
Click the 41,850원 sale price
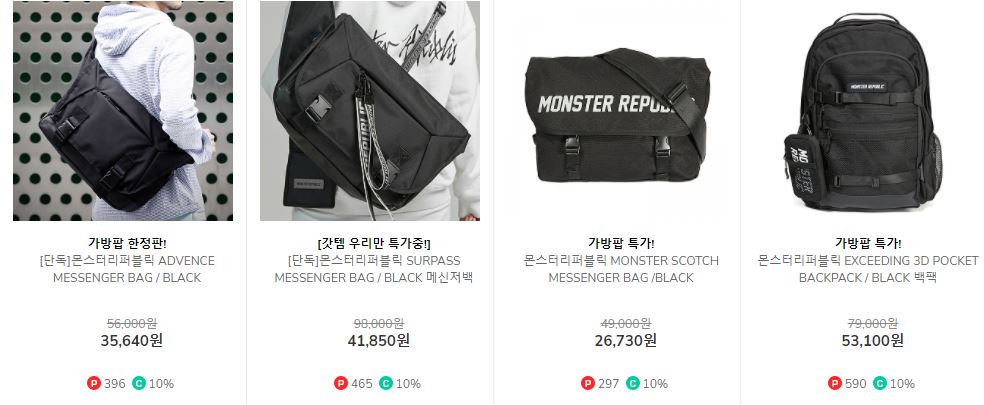point(378,340)
